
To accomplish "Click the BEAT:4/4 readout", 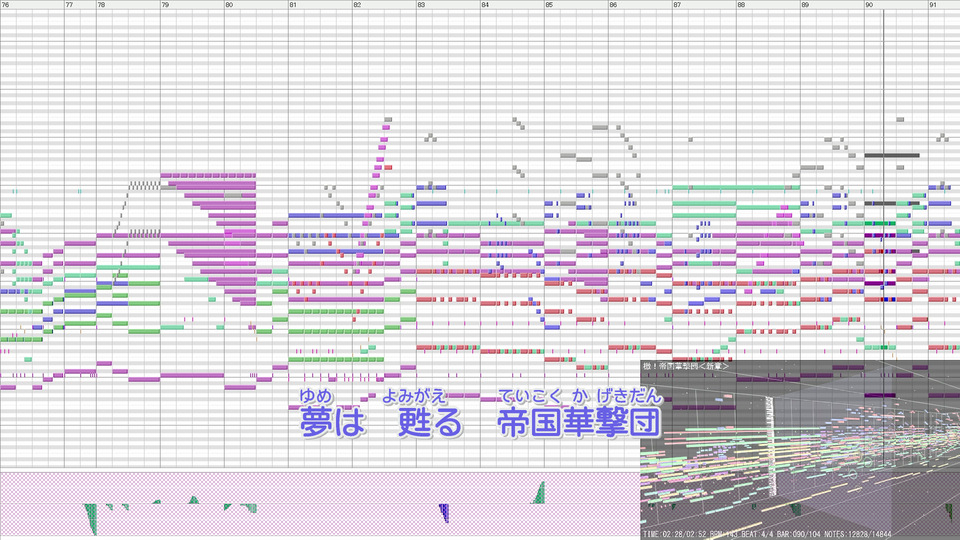I will coord(756,534).
